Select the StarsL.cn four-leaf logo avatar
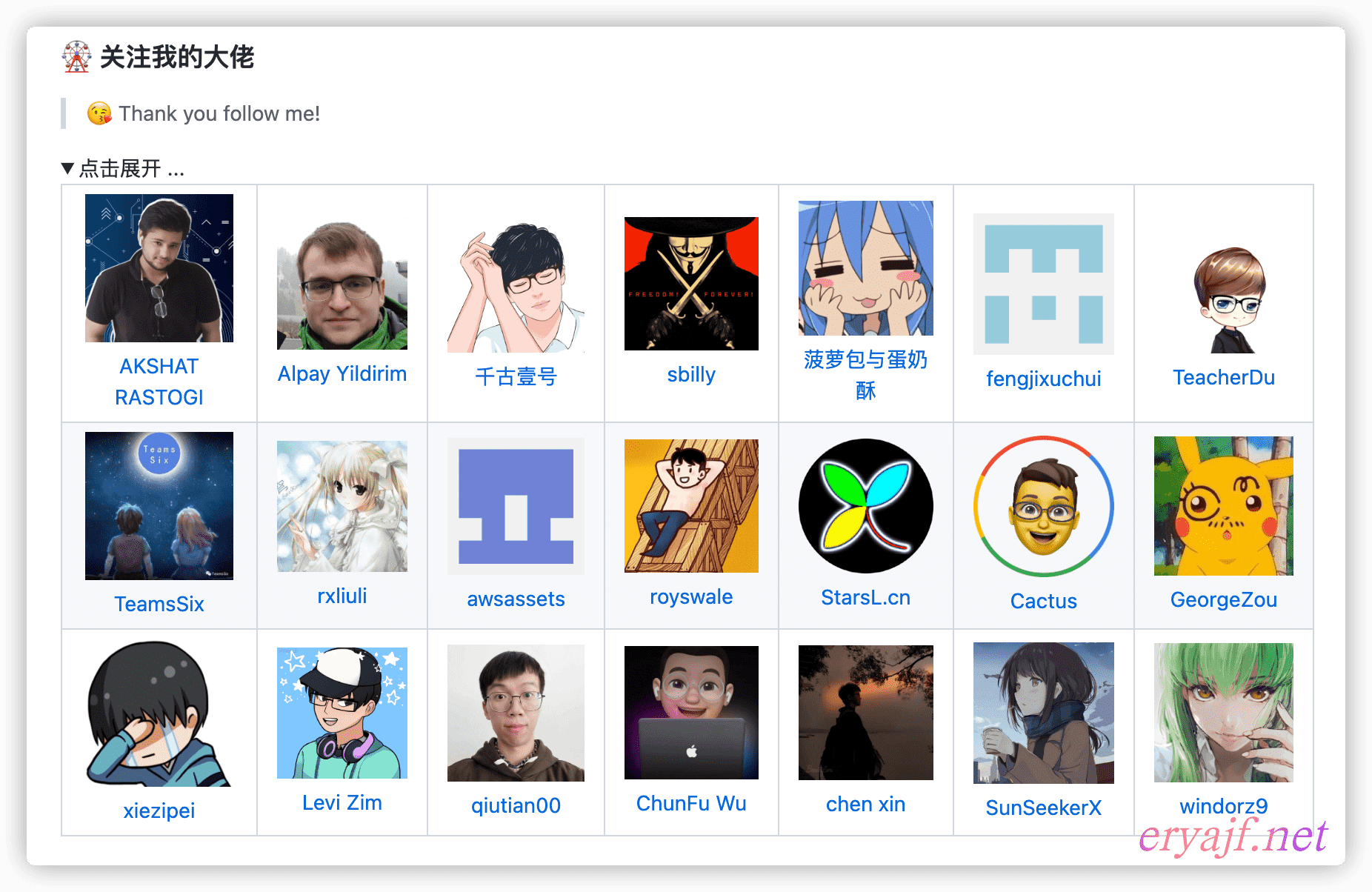 [x=865, y=506]
